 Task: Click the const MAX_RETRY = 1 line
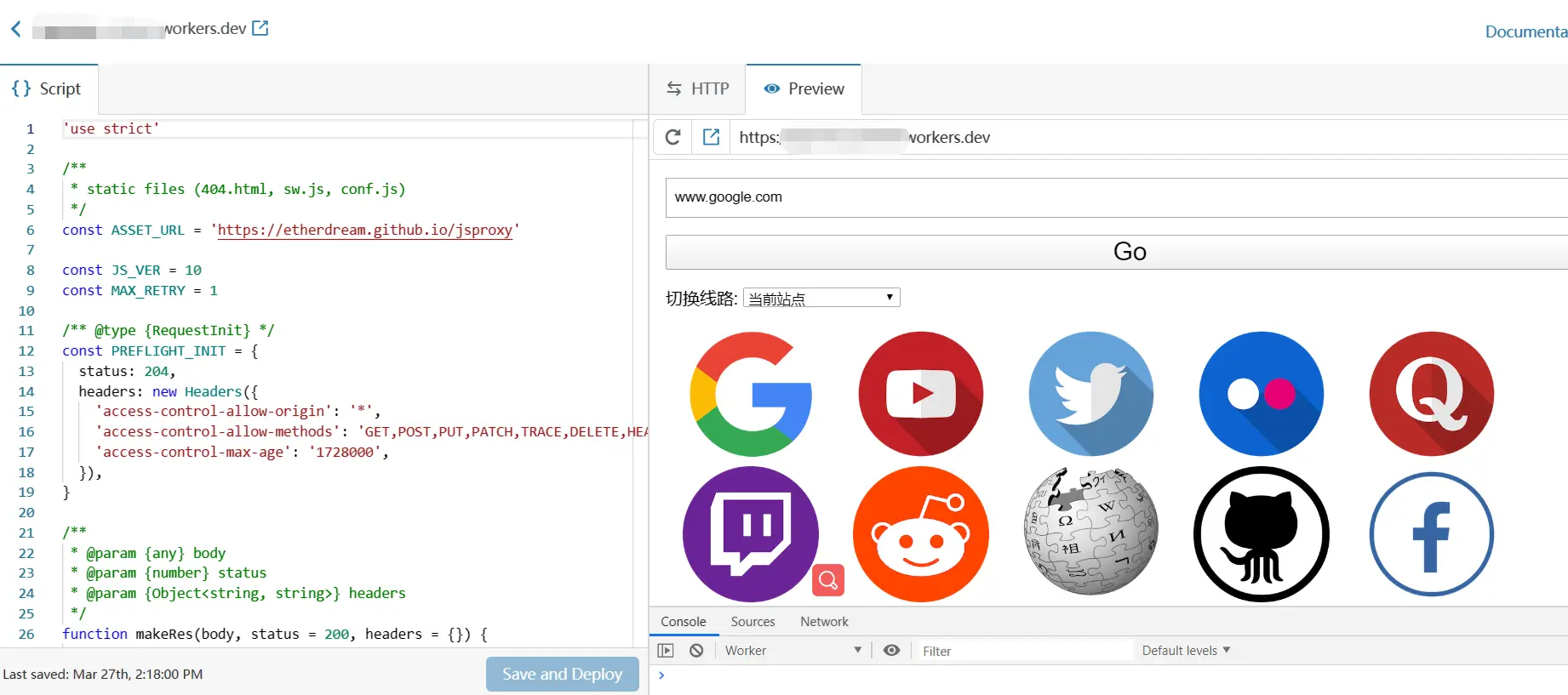140,290
